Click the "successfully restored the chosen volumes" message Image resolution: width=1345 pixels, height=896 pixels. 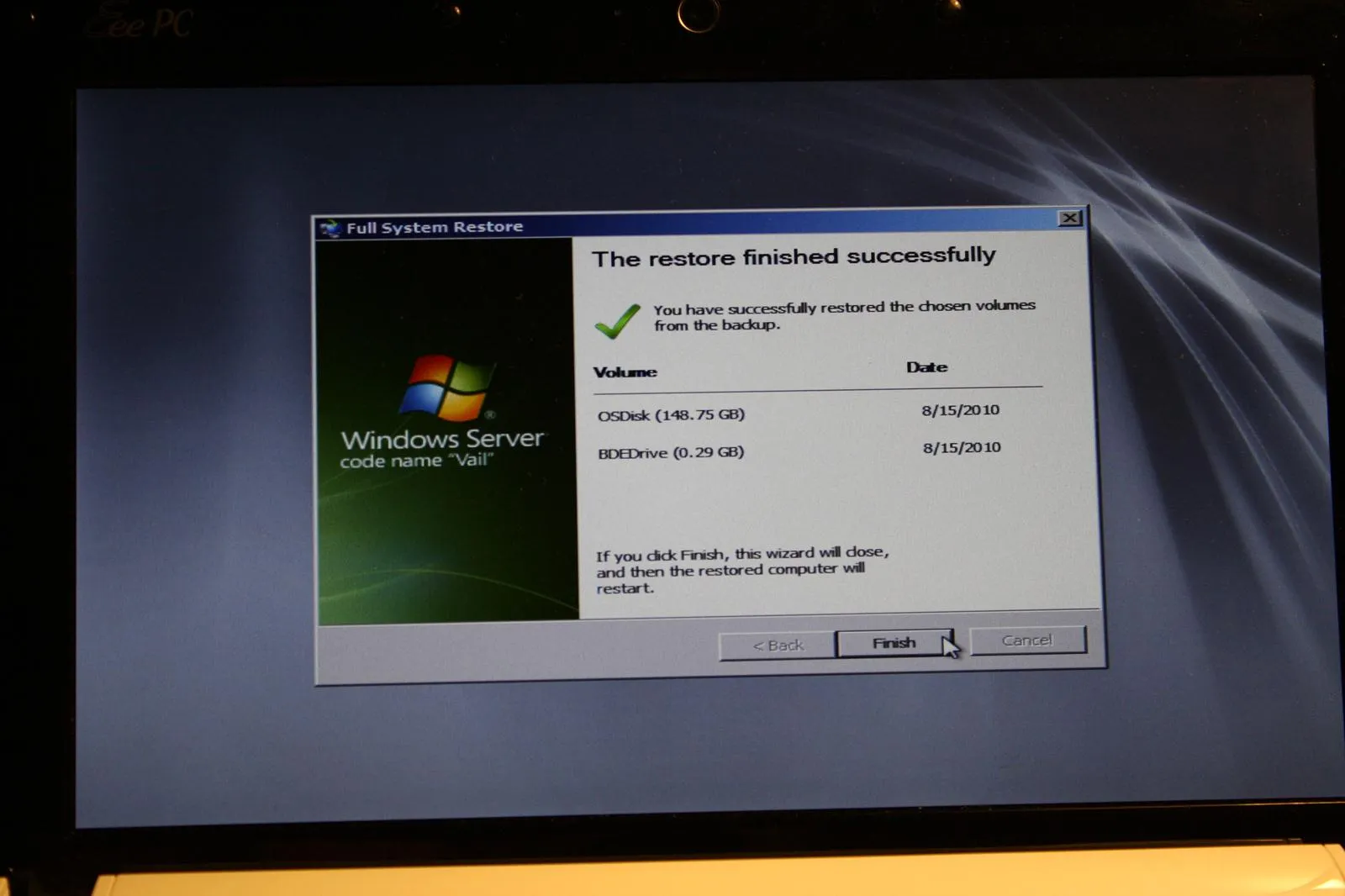[x=845, y=315]
